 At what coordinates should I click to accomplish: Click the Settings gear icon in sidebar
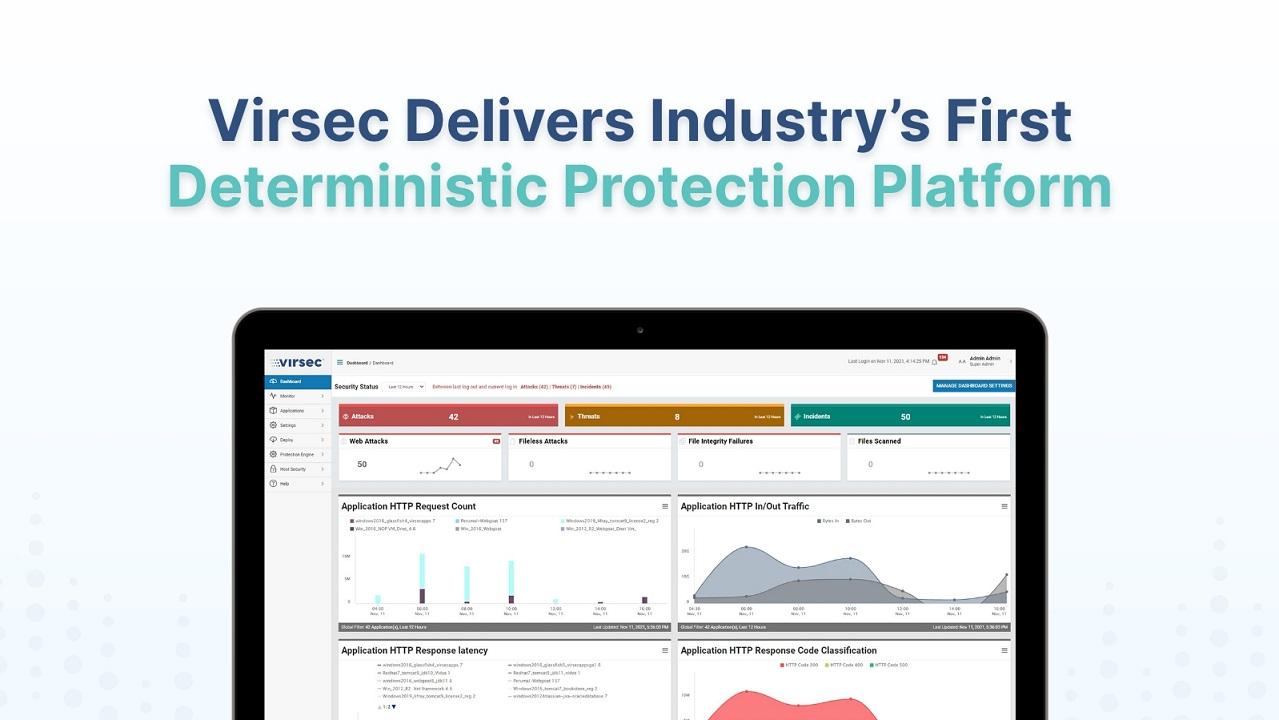273,425
